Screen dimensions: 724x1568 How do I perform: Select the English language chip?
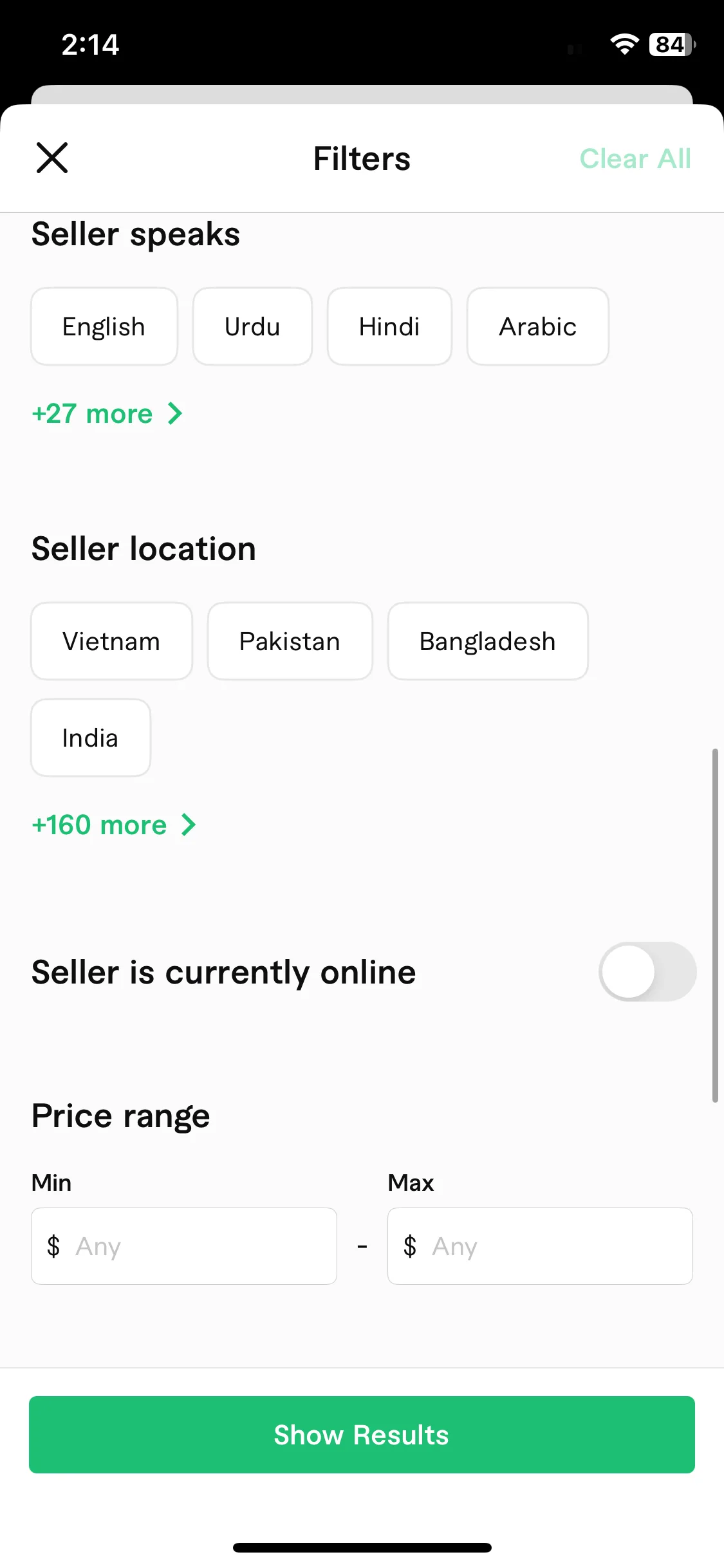tap(104, 326)
